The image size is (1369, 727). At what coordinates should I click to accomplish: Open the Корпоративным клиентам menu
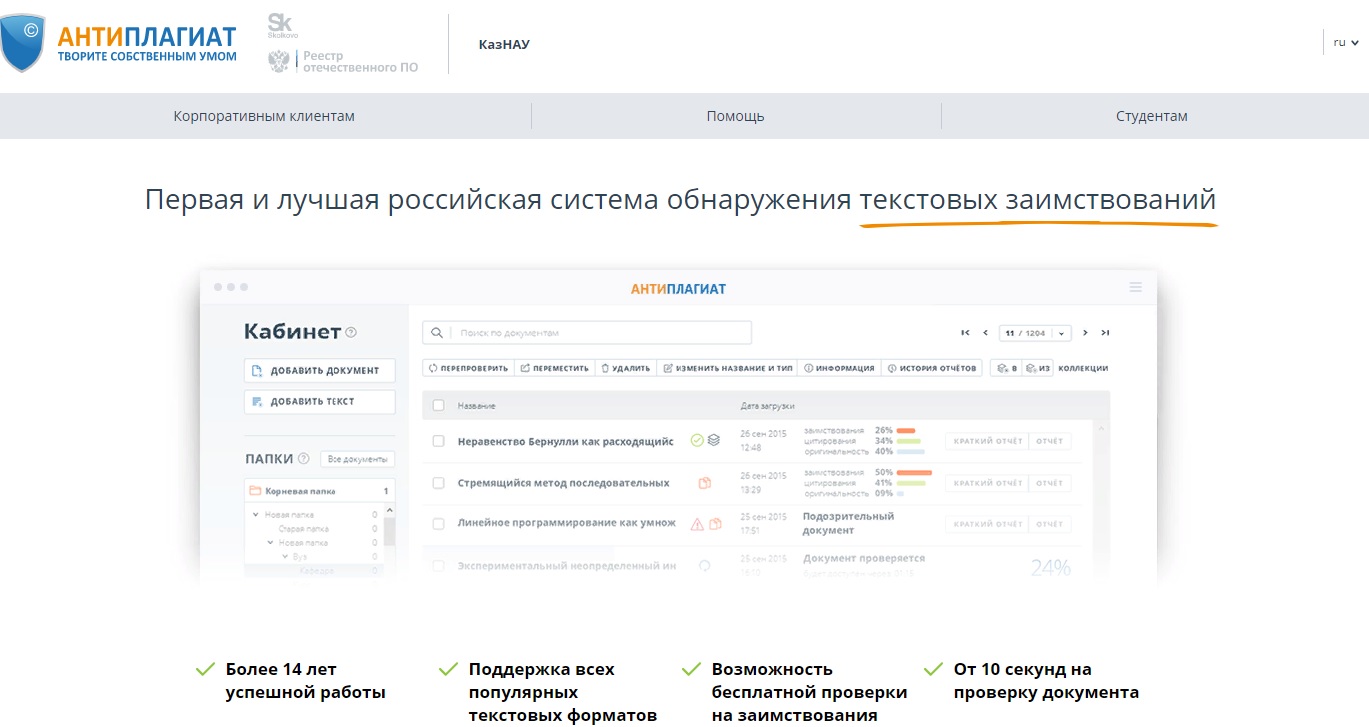pos(264,116)
